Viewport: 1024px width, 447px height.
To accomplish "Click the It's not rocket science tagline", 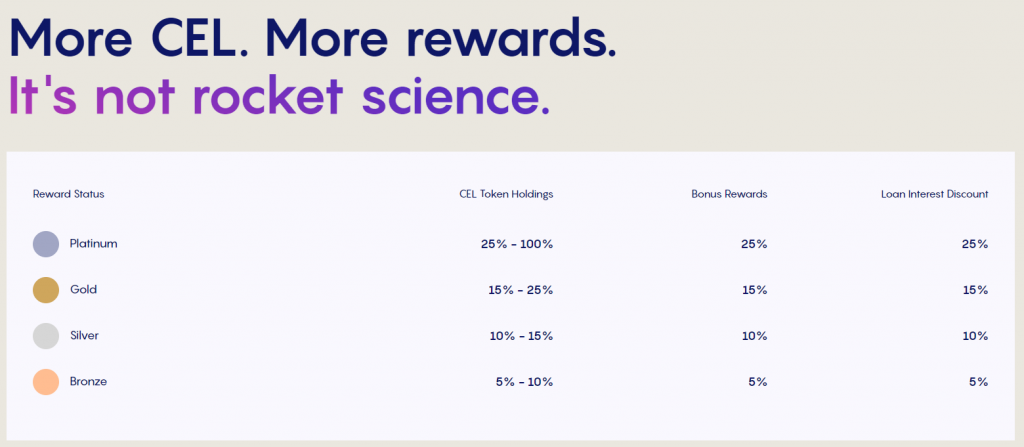I will click(280, 96).
